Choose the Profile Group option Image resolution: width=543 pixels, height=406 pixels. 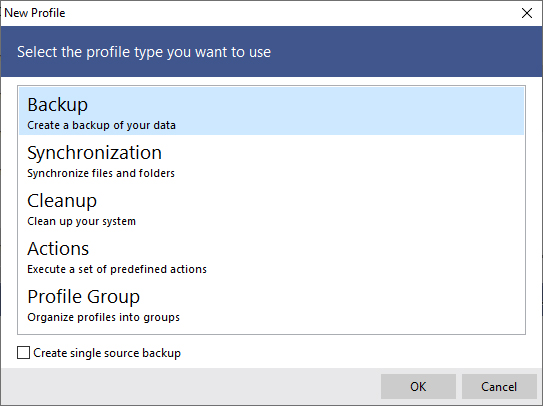pyautogui.click(x=272, y=303)
